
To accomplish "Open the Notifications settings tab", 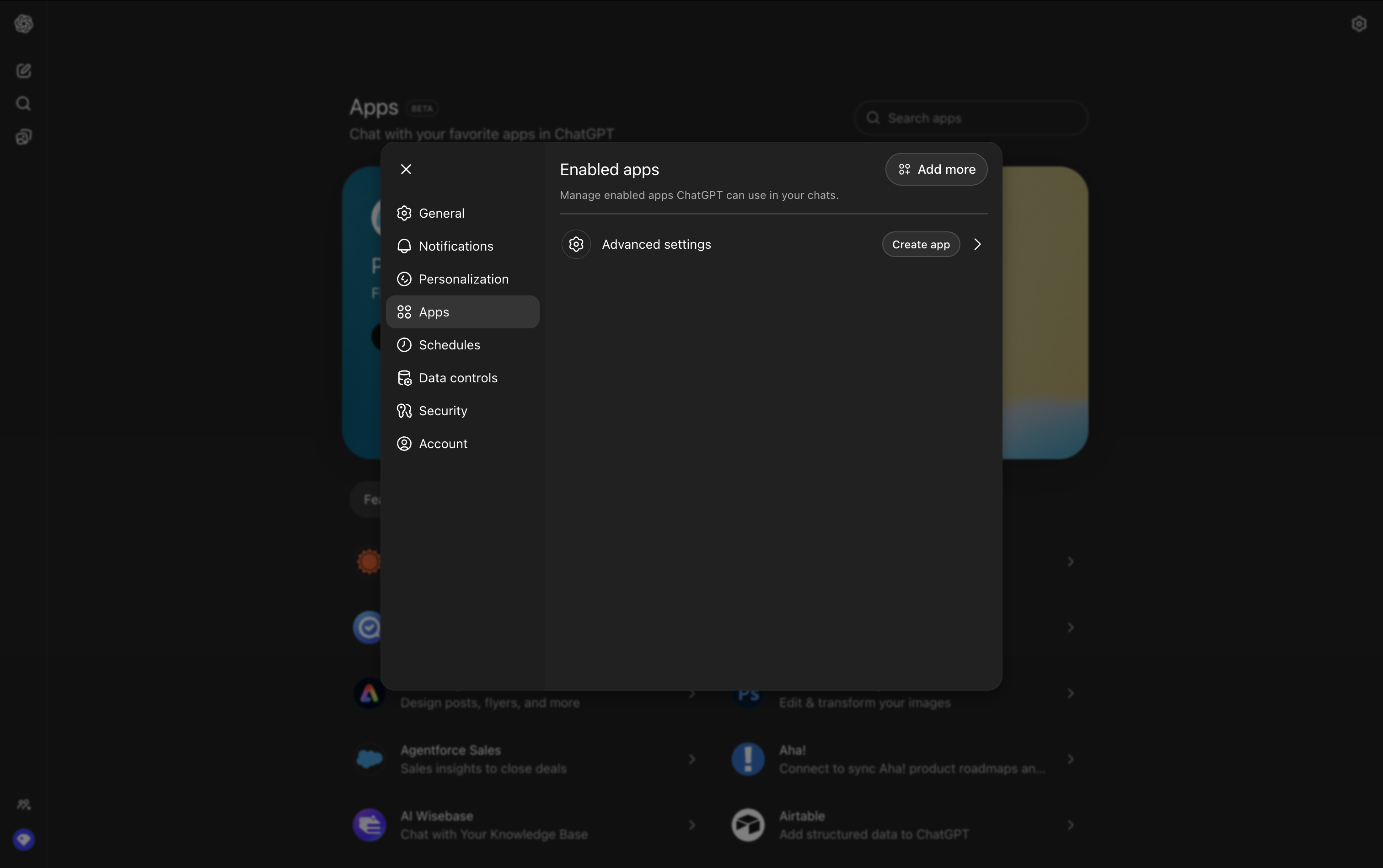I will [455, 246].
